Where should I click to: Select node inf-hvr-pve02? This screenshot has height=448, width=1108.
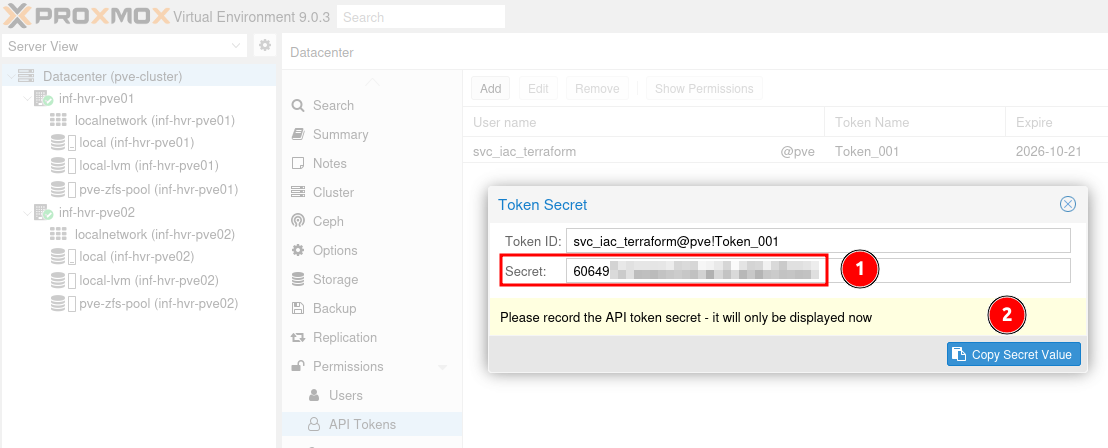[x=97, y=213]
